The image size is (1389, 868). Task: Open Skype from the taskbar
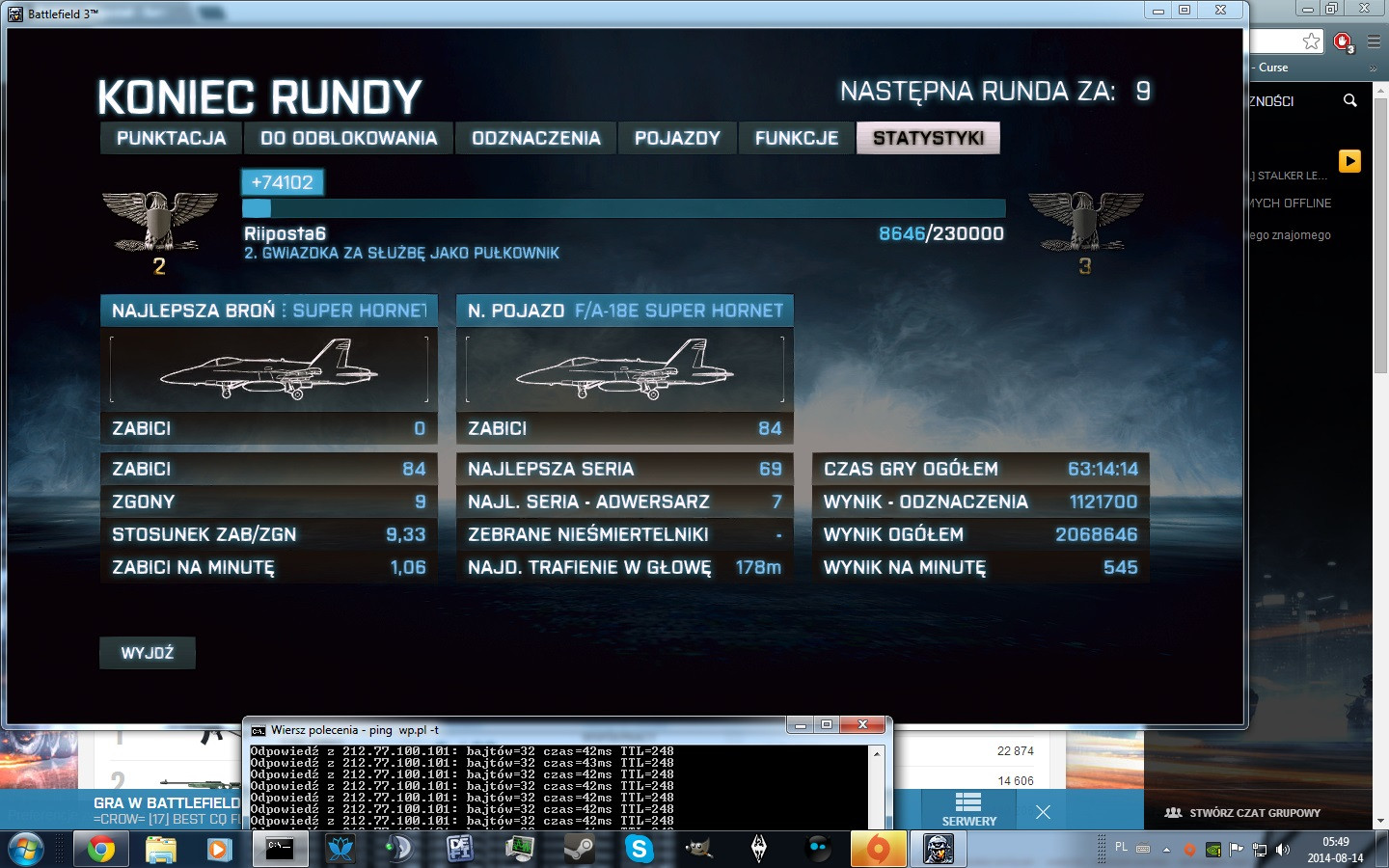click(639, 849)
